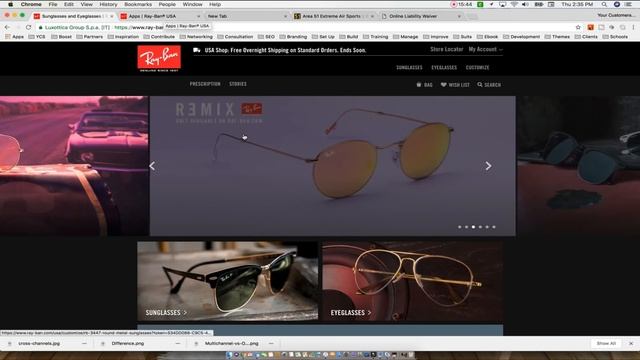The image size is (640, 360).
Task: Open the cross-channels.jpg downloaded file
Action: point(39,343)
